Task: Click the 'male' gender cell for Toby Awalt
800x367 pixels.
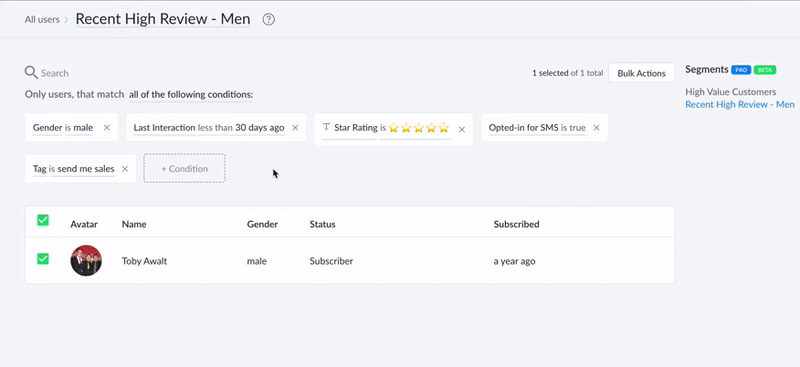Action: [257, 261]
